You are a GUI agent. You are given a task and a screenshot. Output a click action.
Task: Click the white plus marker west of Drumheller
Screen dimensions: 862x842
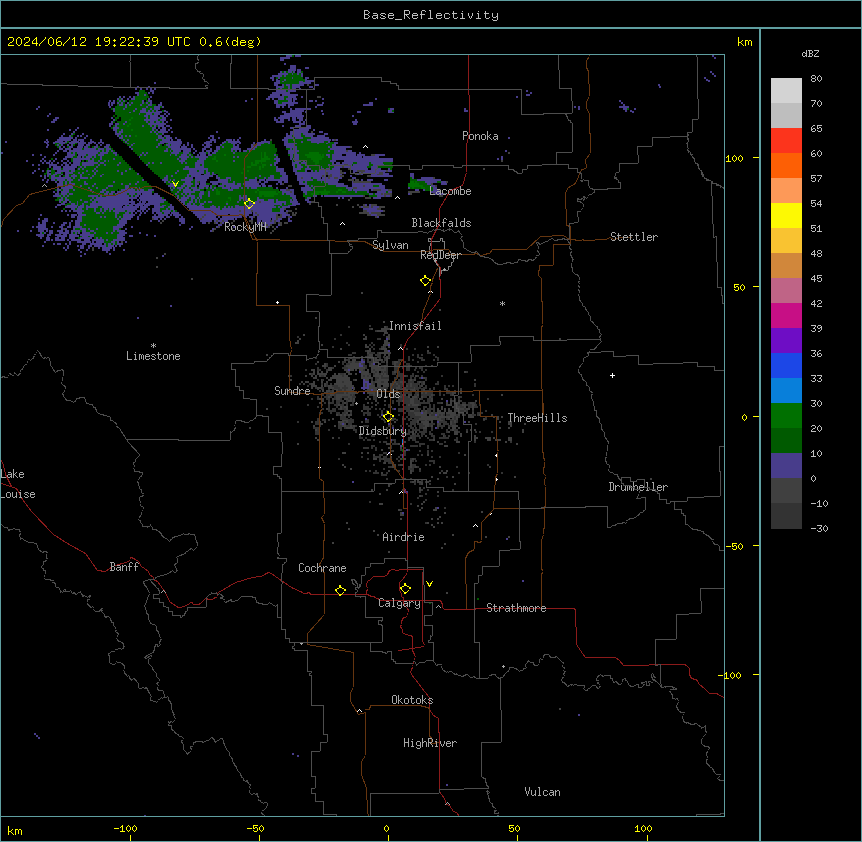[x=612, y=375]
